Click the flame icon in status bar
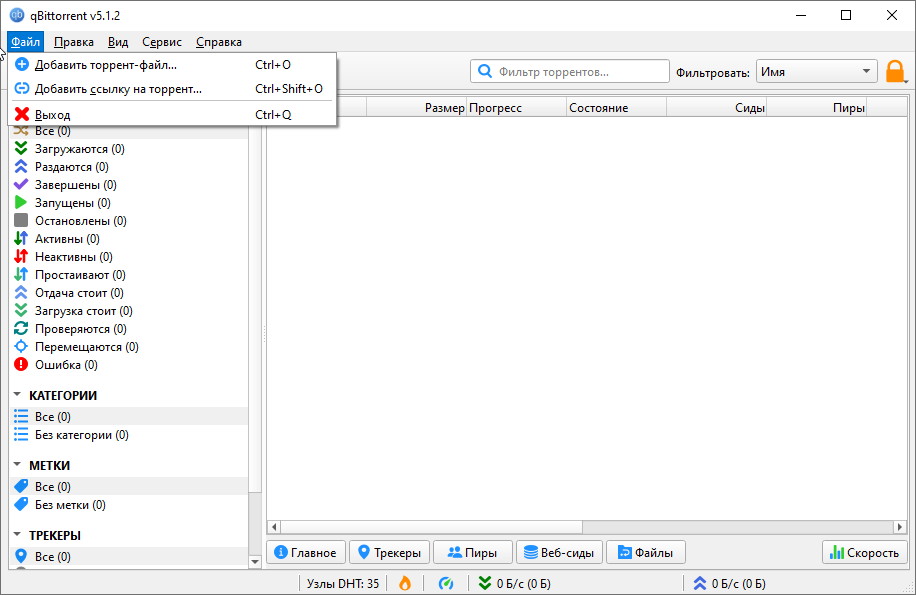 405,583
